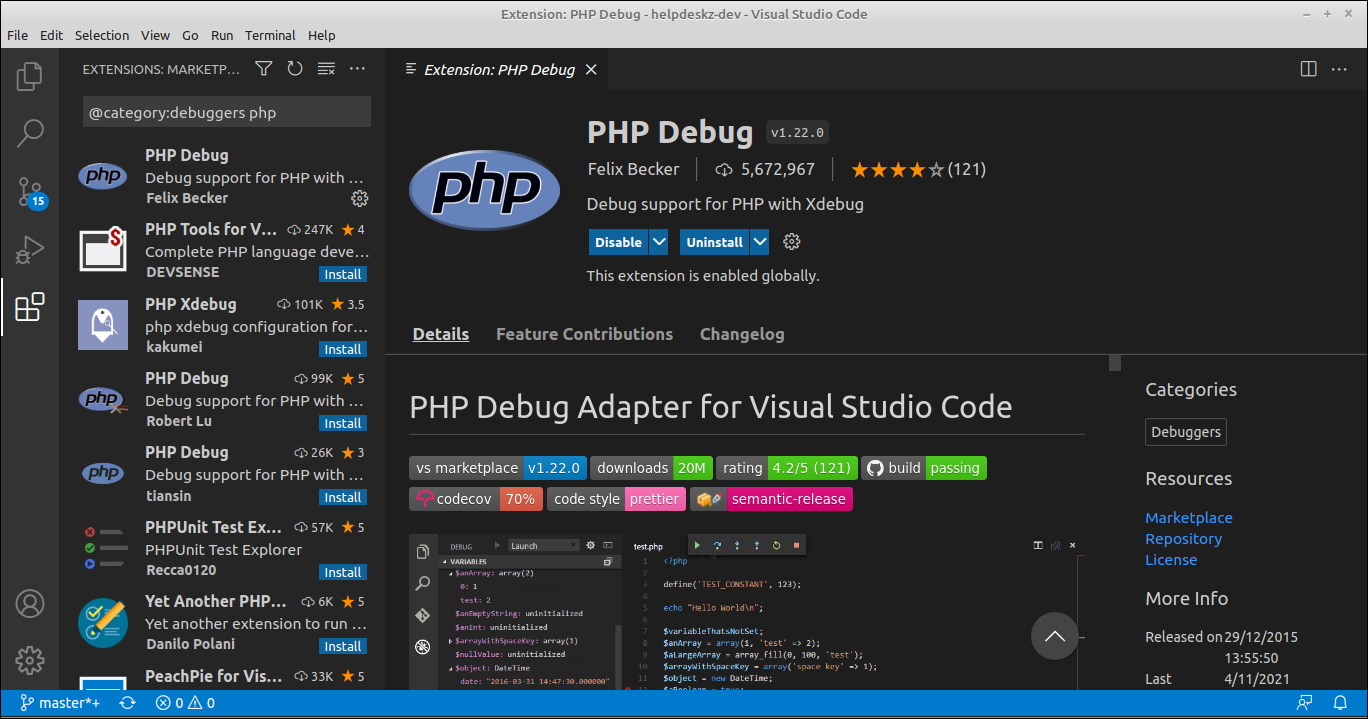Install the PHP Xdebug extension
Image resolution: width=1368 pixels, height=719 pixels.
pyautogui.click(x=342, y=348)
